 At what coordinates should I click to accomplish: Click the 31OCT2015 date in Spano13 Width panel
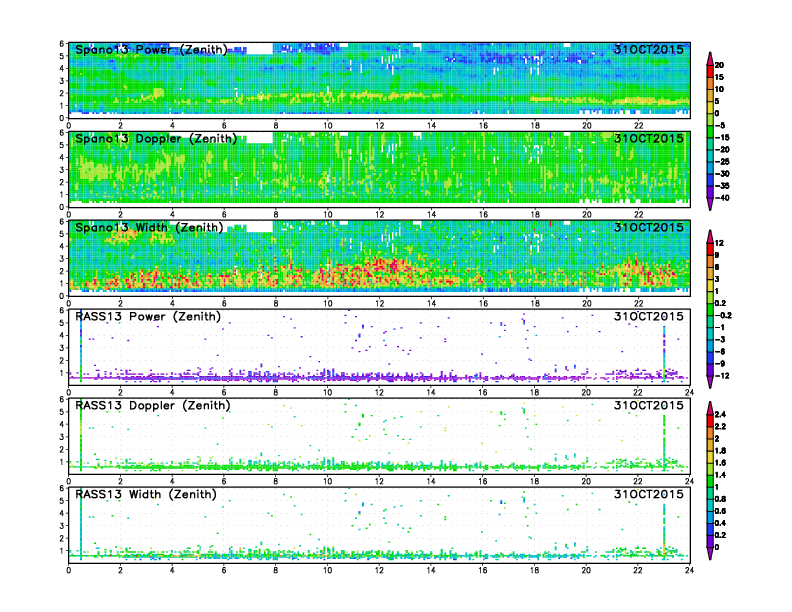click(x=649, y=227)
